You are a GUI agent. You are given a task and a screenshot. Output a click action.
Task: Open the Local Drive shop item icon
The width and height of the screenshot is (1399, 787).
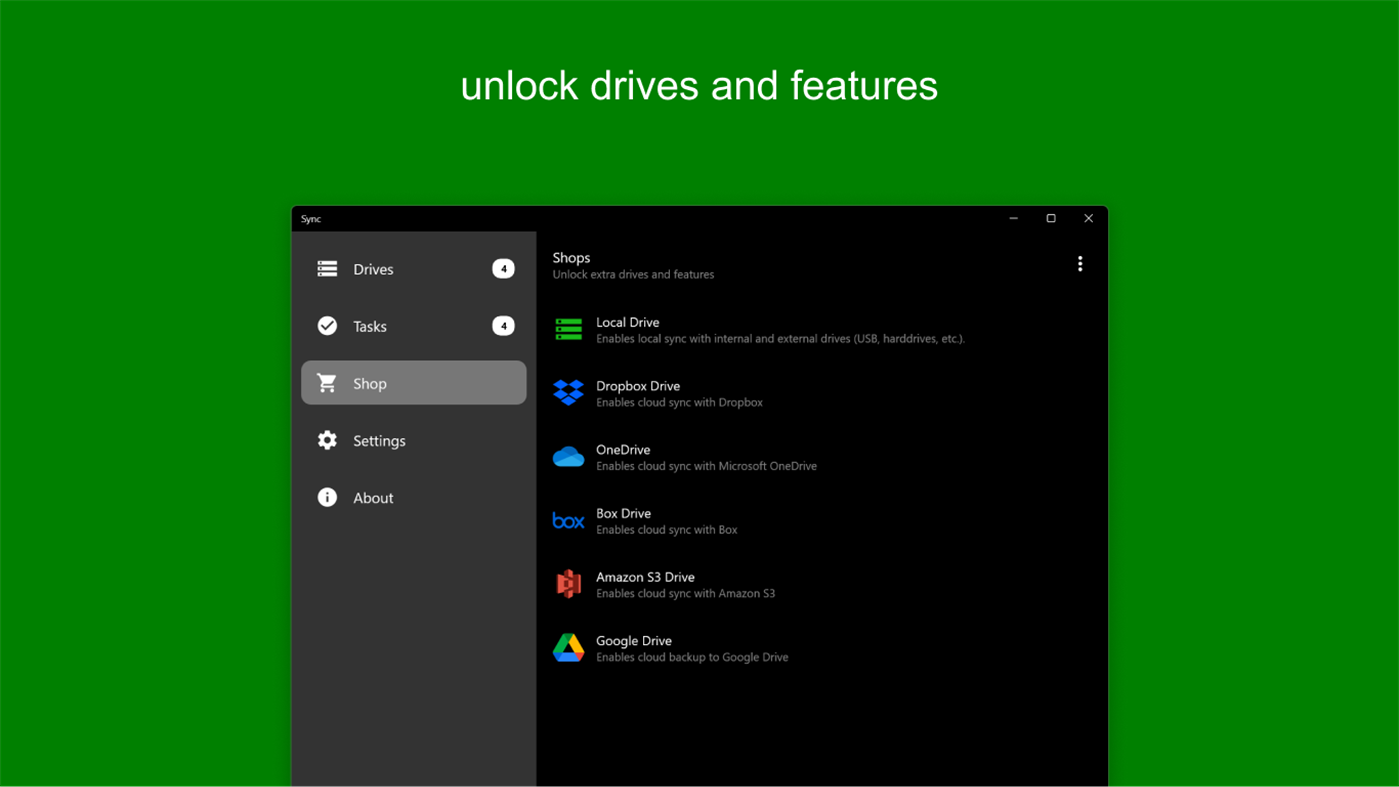point(568,329)
